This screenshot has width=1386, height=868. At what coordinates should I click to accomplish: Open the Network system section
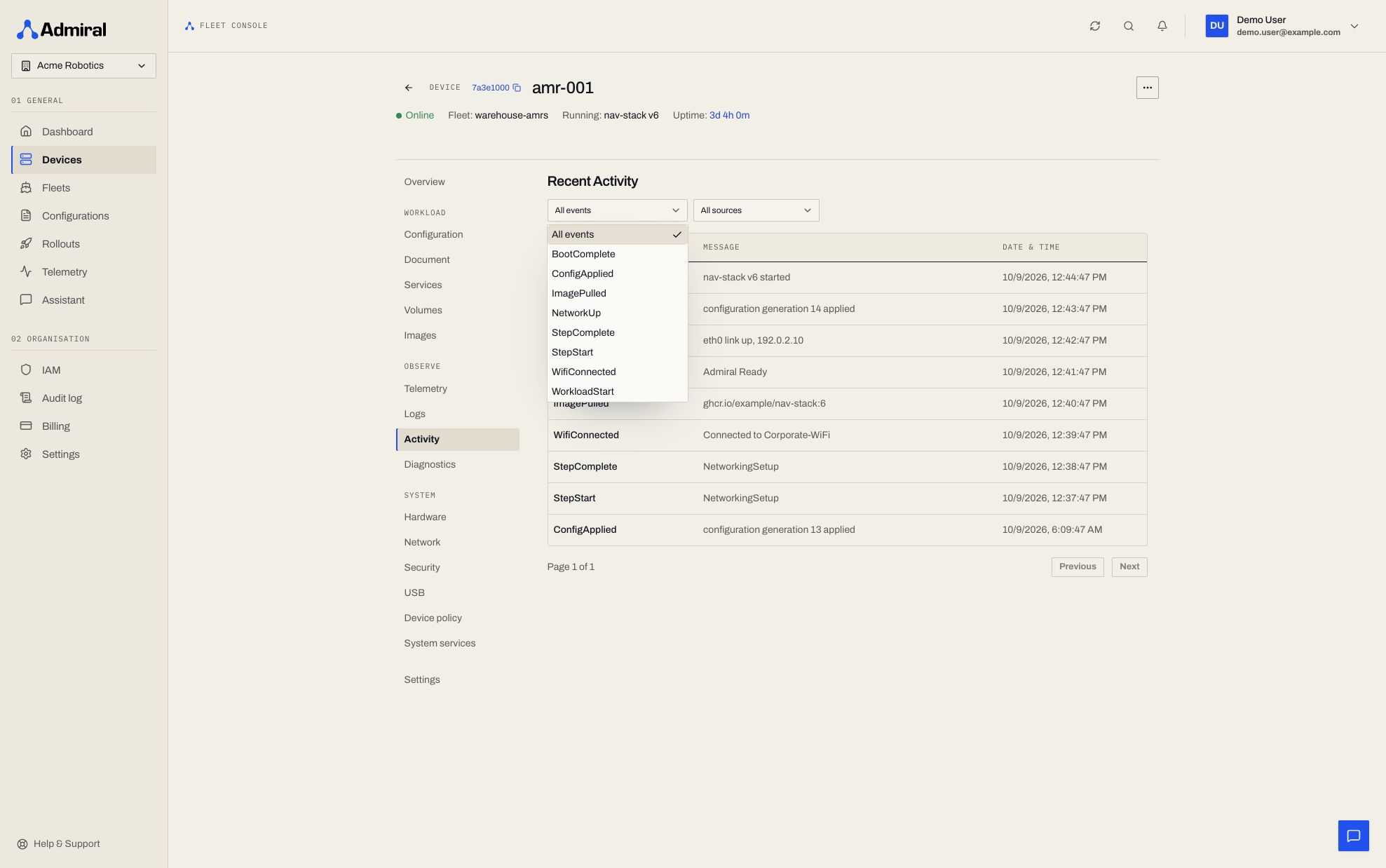pos(457,543)
